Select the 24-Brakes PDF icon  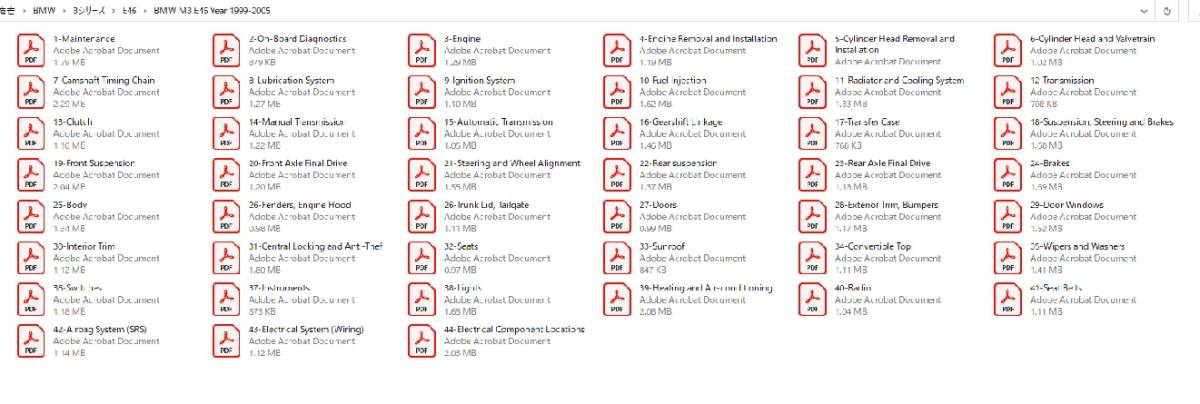(1009, 175)
